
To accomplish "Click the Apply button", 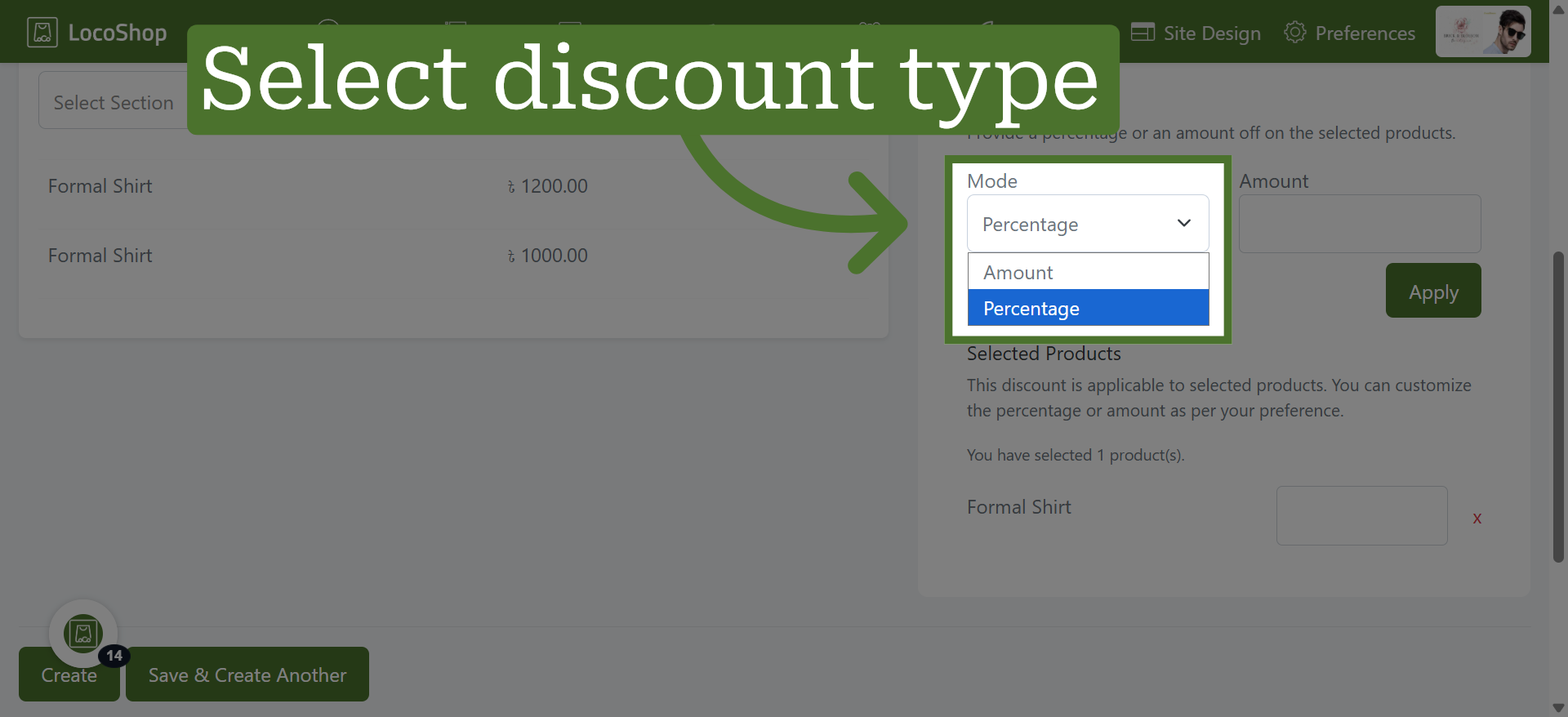I will coord(1433,291).
